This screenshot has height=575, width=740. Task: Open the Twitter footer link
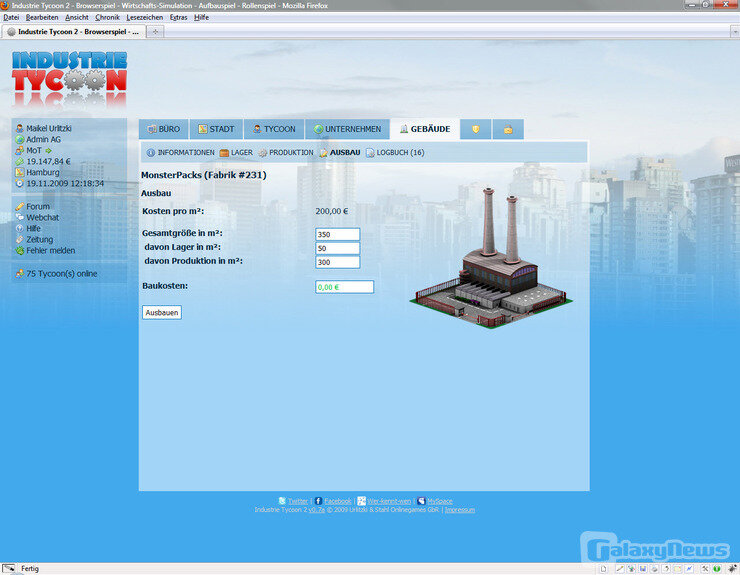tap(298, 501)
